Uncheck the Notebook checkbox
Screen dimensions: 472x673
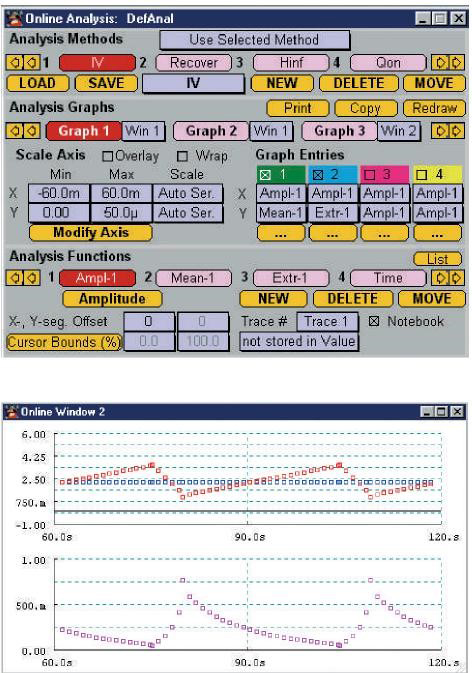[x=374, y=321]
